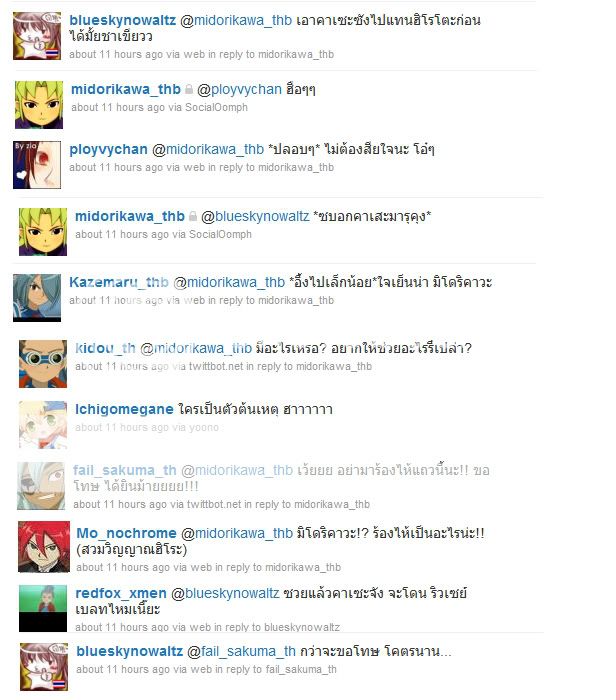This screenshot has width=616, height=700.
Task: Click Ichigomegane avatar image
Action: (43, 425)
